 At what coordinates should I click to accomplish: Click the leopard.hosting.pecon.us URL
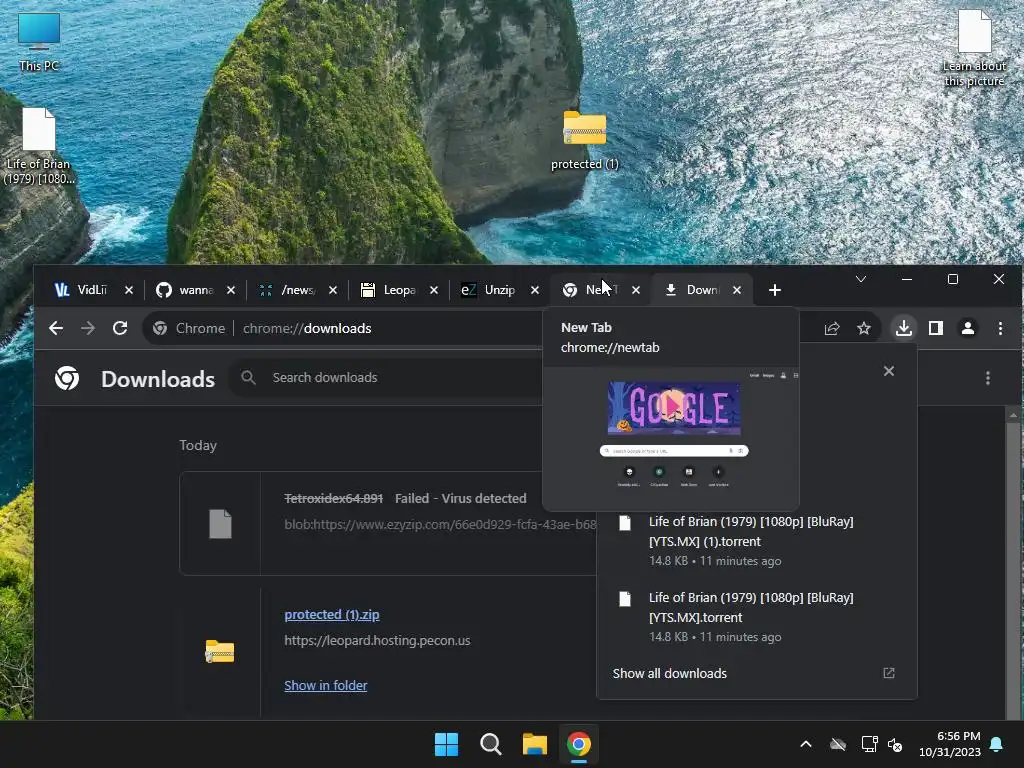click(377, 641)
